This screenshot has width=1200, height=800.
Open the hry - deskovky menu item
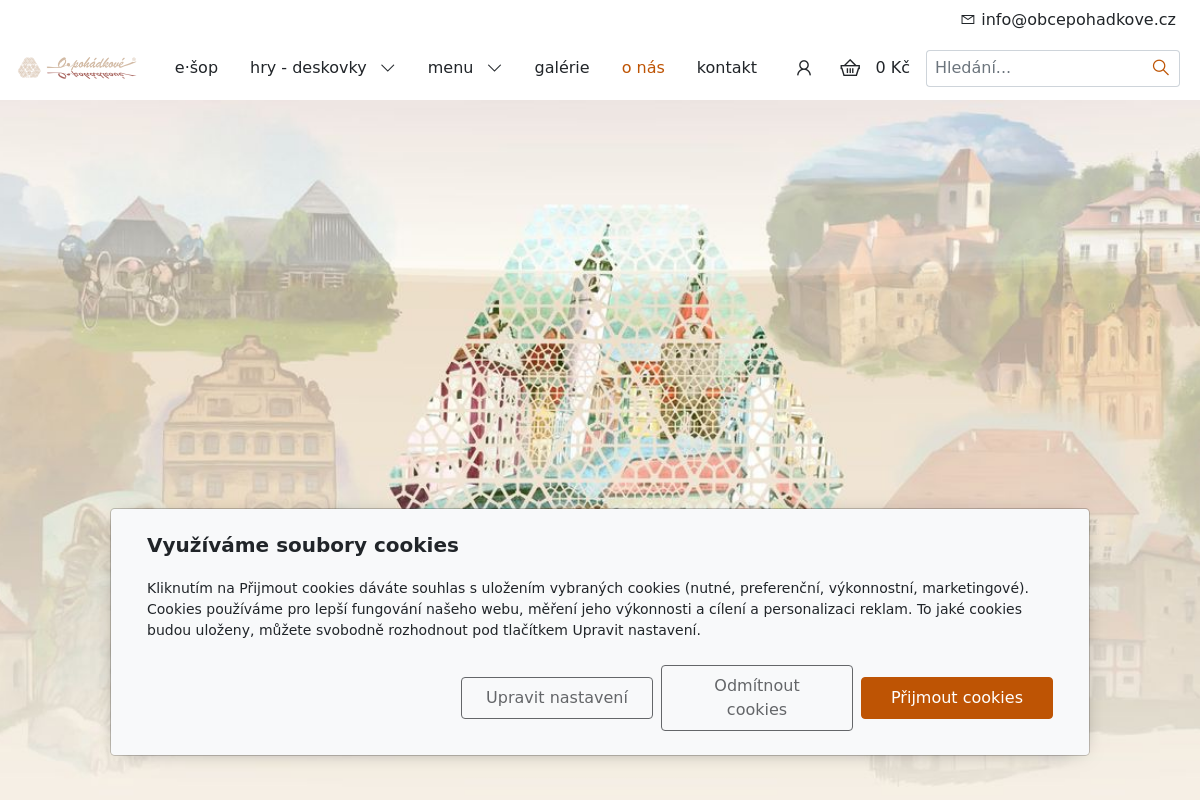[308, 68]
